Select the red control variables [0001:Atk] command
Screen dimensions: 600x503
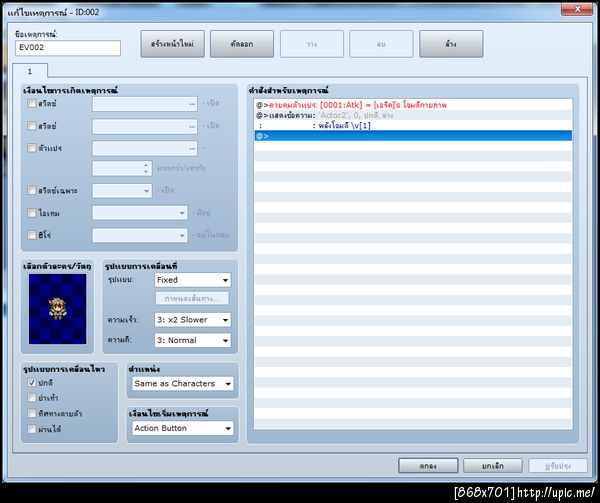coord(413,105)
